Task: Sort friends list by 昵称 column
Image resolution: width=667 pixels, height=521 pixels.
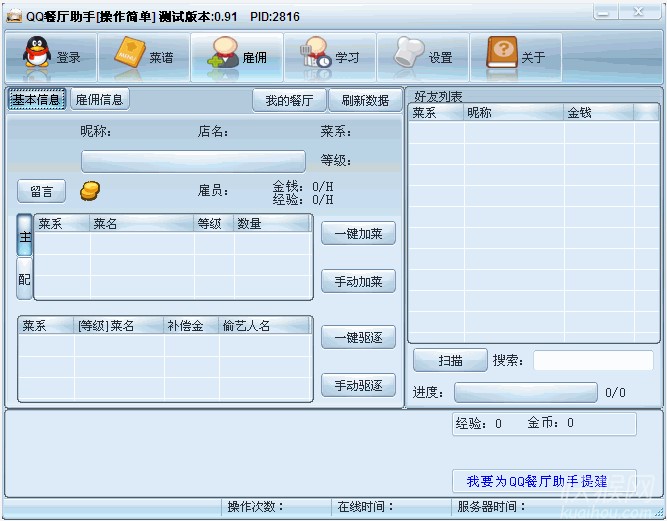Action: click(x=513, y=113)
